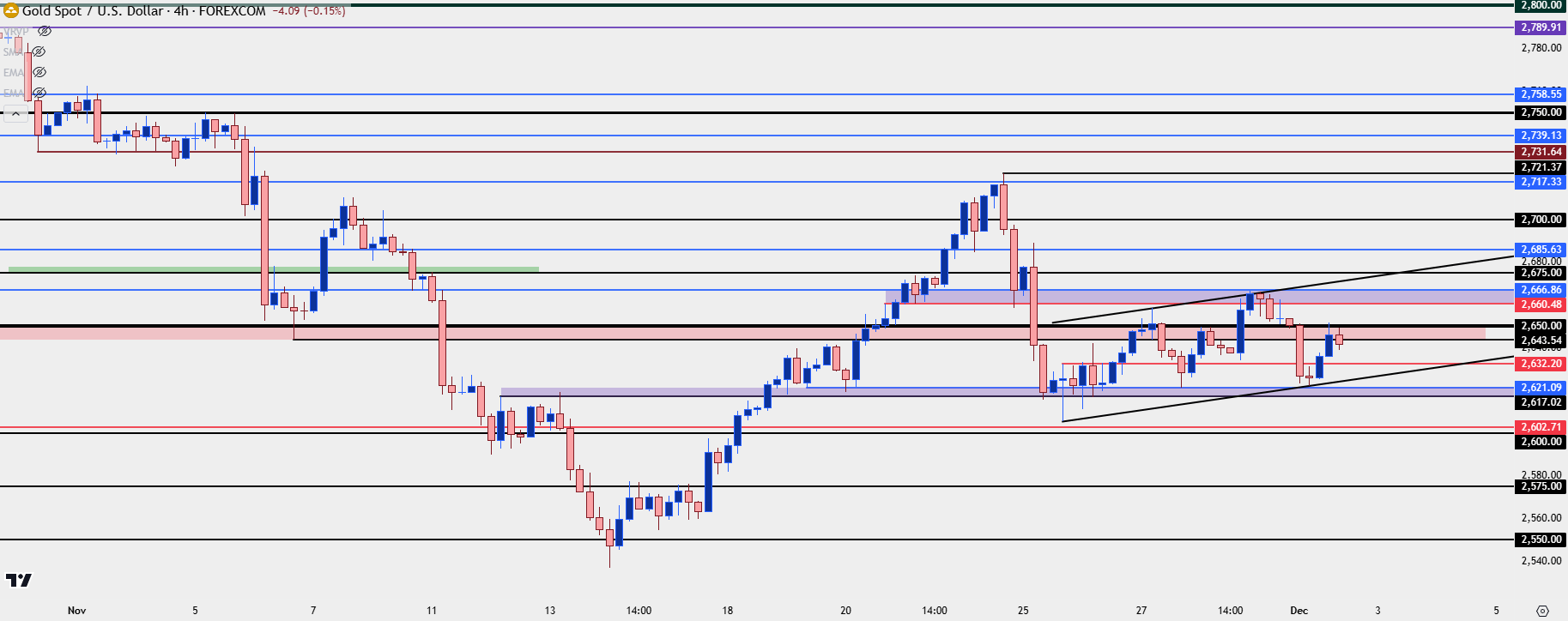Click the Gold Spot / U.S. Dollar title
This screenshot has width=1568, height=621.
coord(93,11)
